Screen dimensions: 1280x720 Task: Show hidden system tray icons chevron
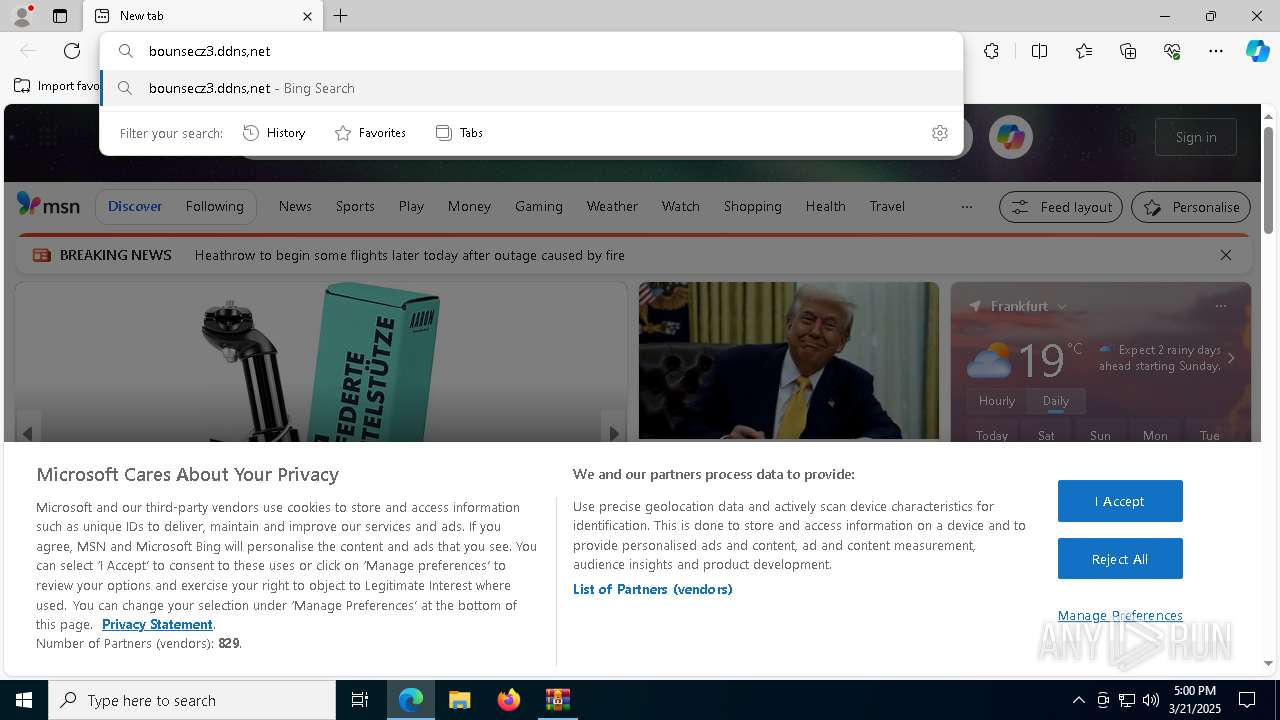1078,700
